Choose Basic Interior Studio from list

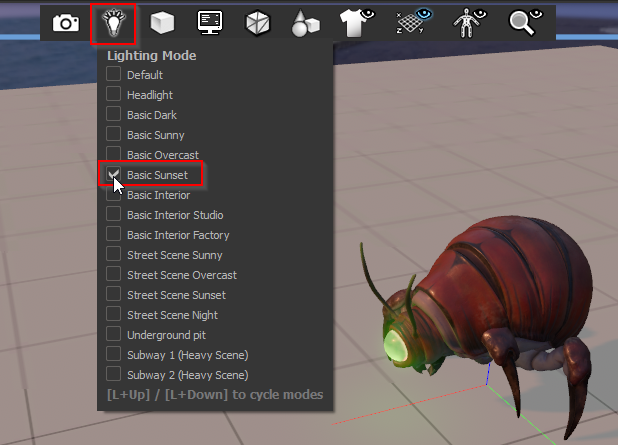pyautogui.click(x=114, y=215)
